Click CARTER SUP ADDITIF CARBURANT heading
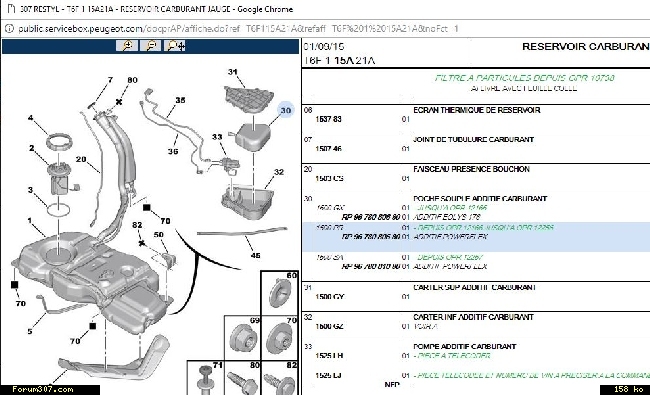This screenshot has width=650, height=395. point(475,287)
